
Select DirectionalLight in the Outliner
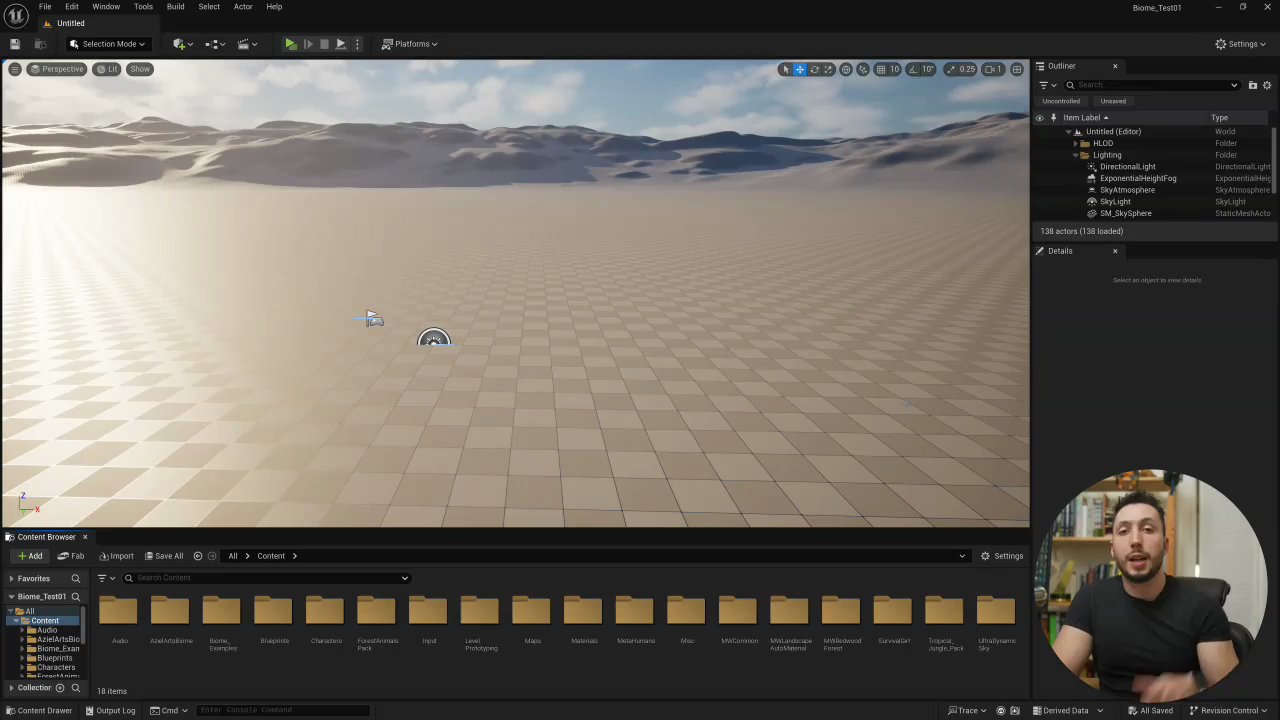[x=1127, y=167]
